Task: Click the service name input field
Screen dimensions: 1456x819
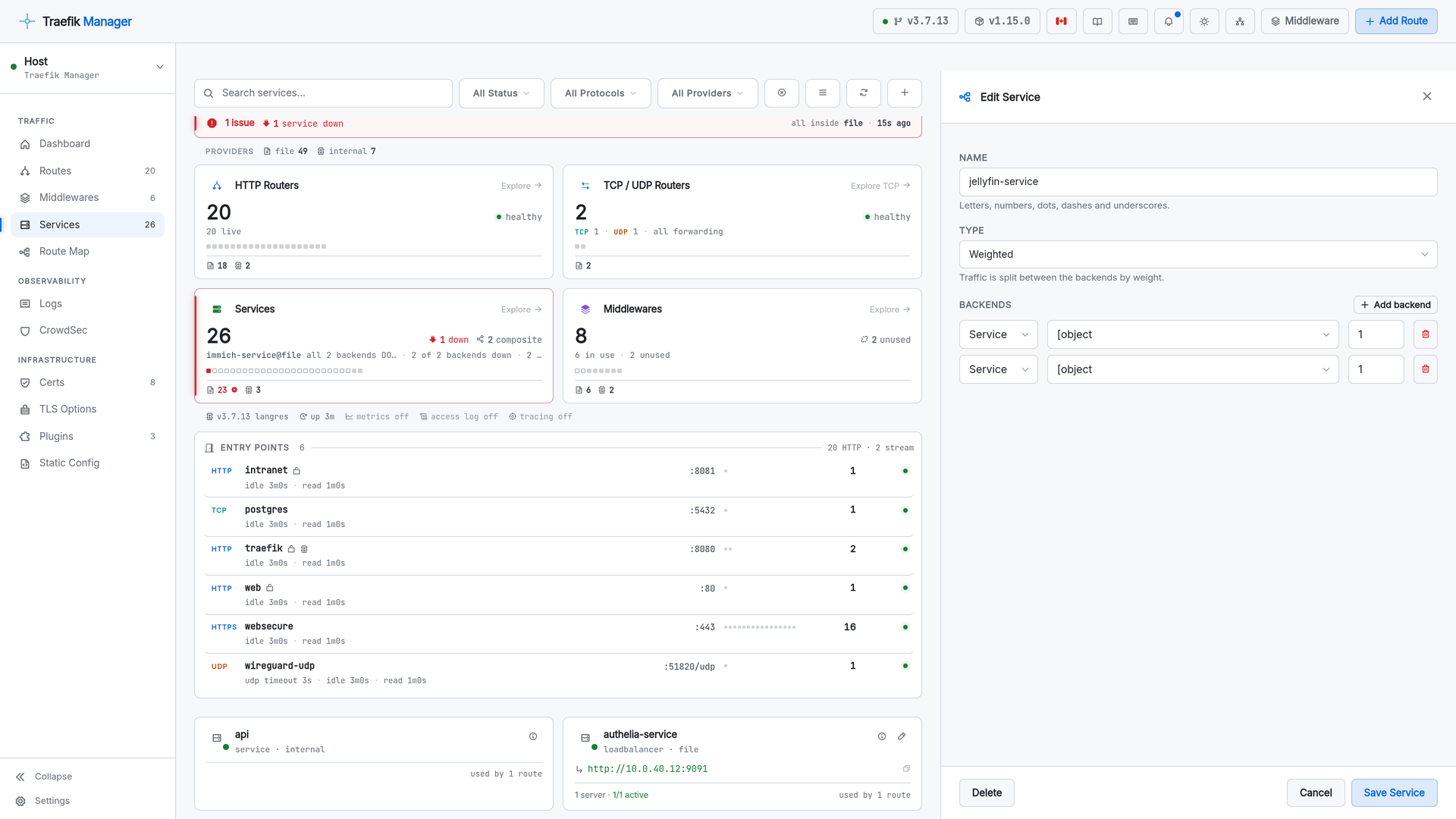Action: (1198, 182)
